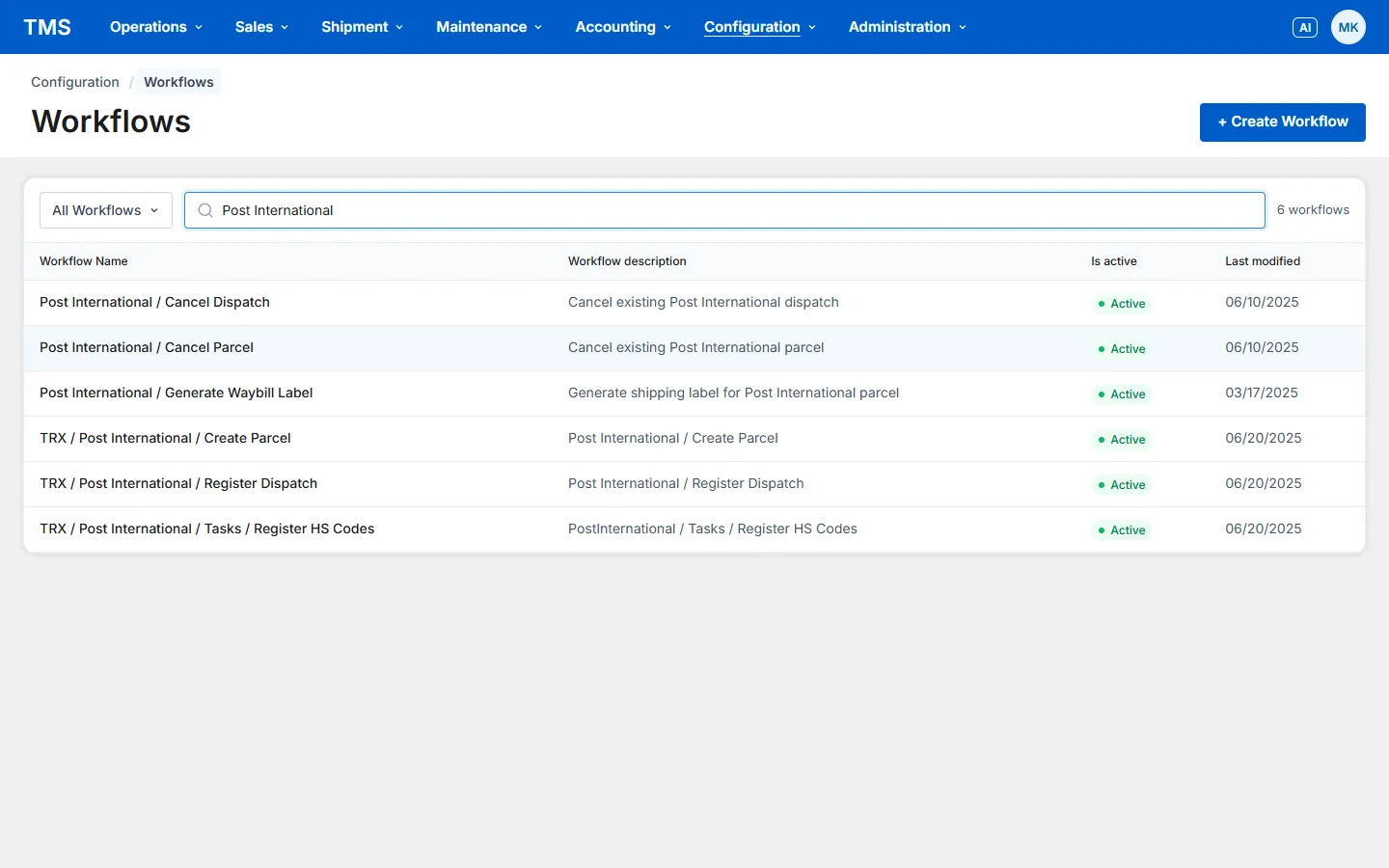
Task: Click Active badge in Register HS Codes row
Action: (1121, 530)
